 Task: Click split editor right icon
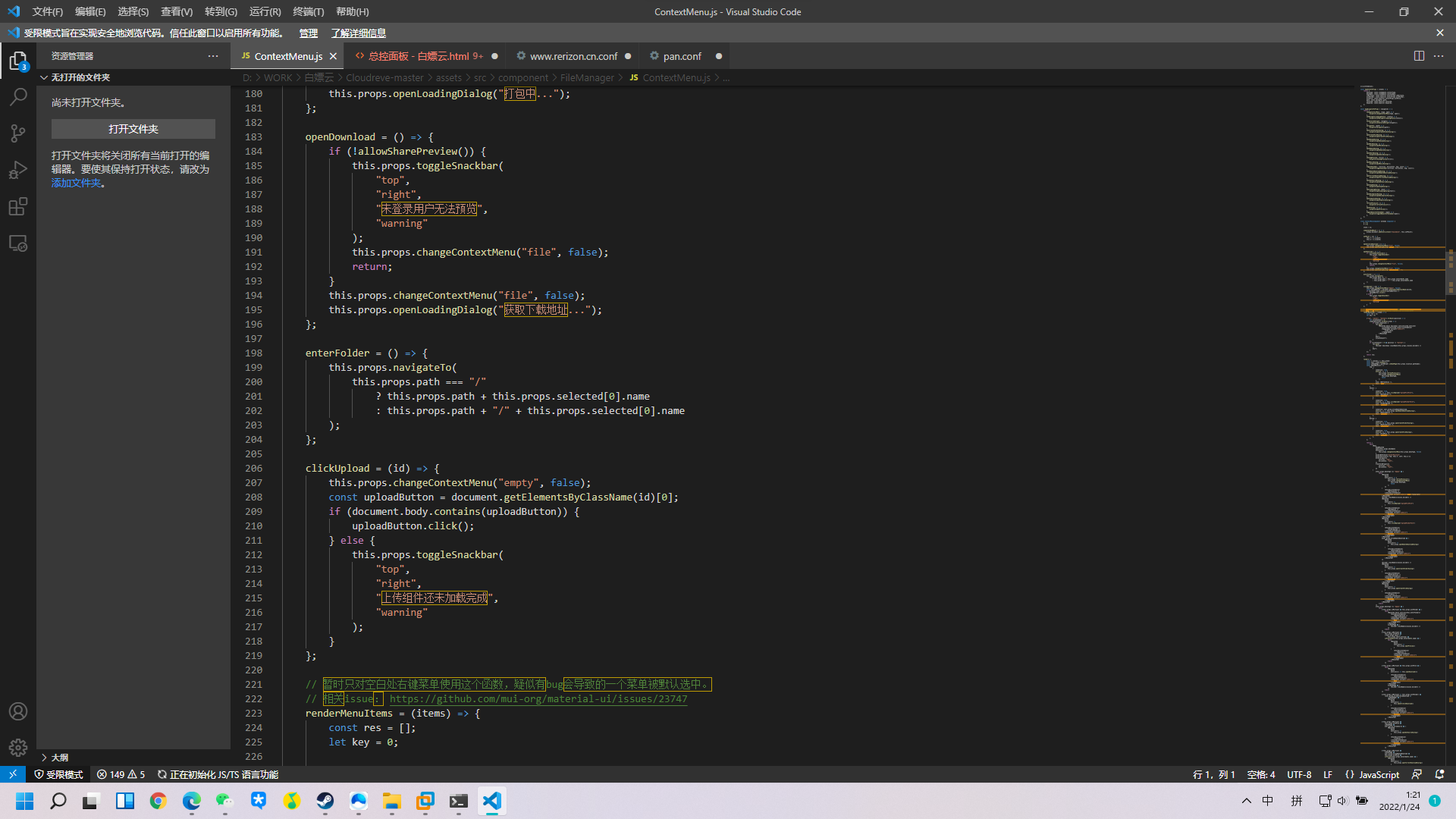point(1419,56)
